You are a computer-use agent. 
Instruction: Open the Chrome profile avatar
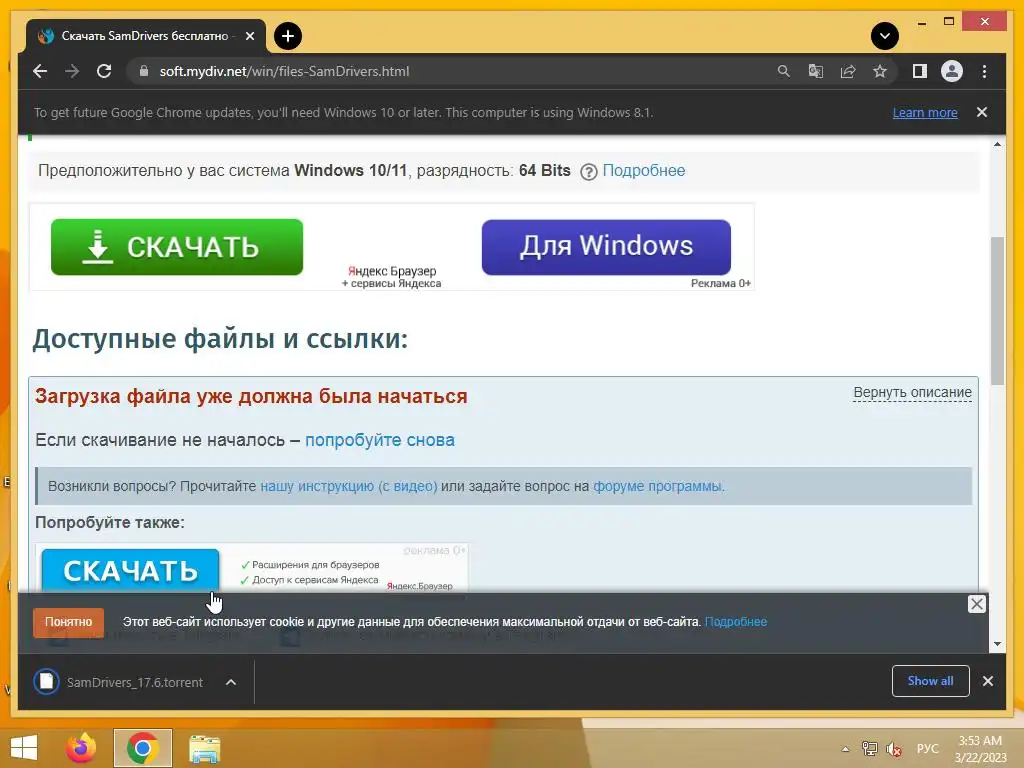point(952,71)
